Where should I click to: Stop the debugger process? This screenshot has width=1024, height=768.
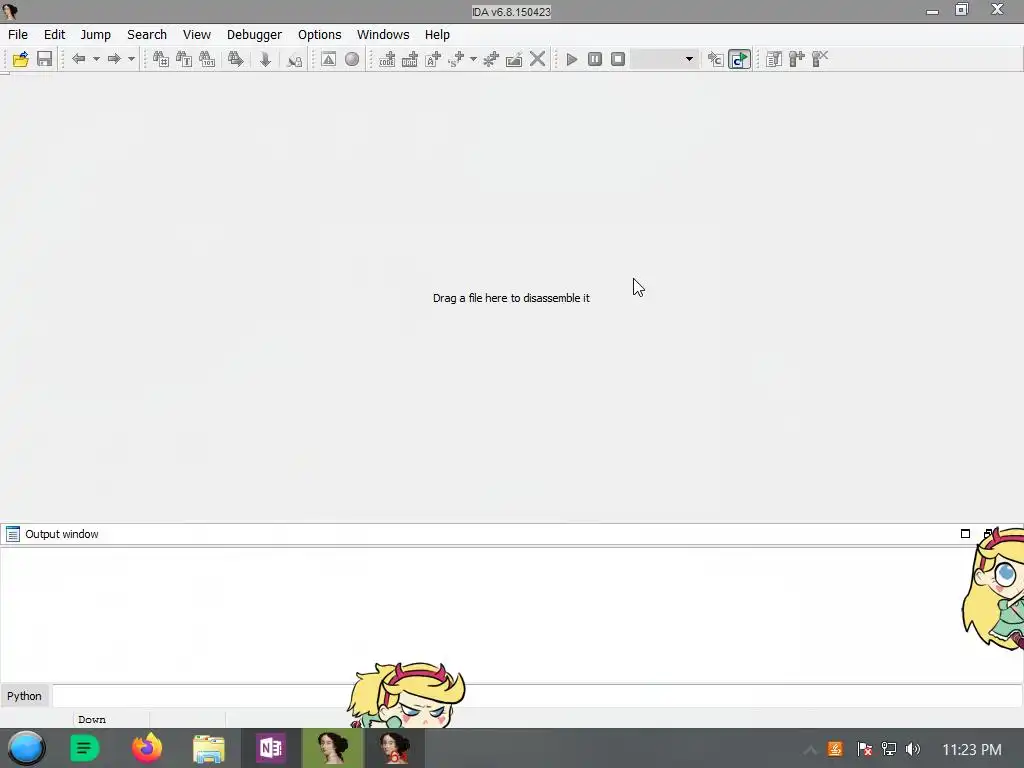[x=618, y=59]
